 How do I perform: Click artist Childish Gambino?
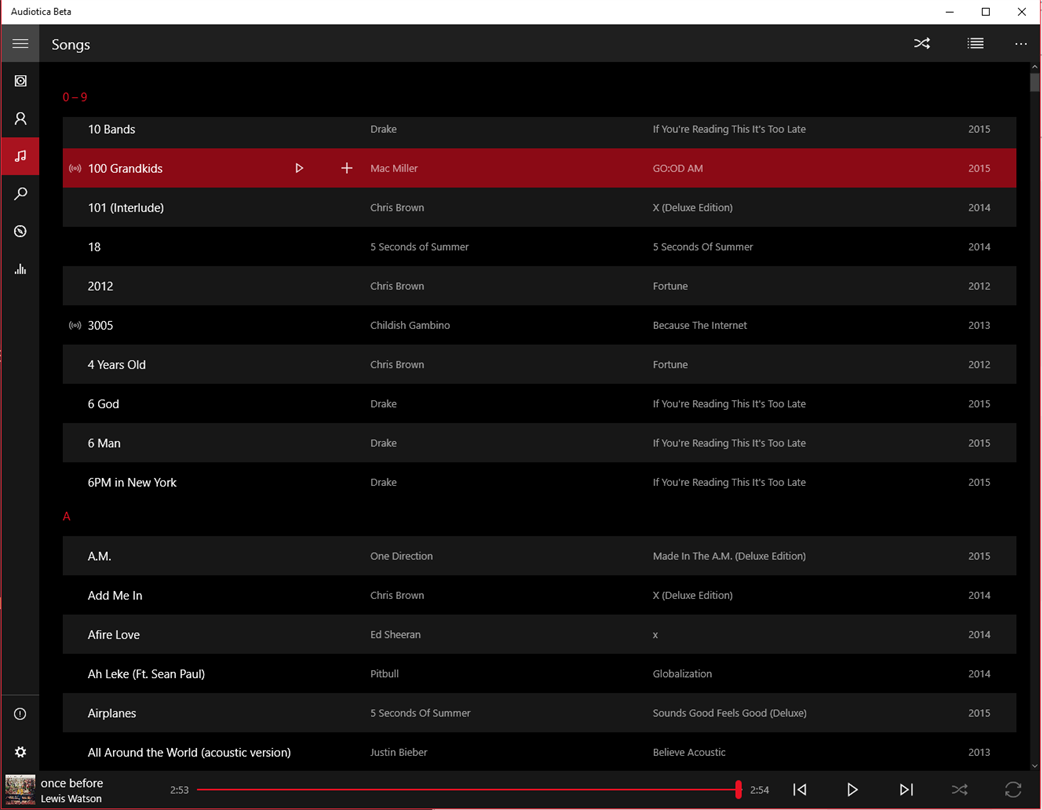pos(410,325)
